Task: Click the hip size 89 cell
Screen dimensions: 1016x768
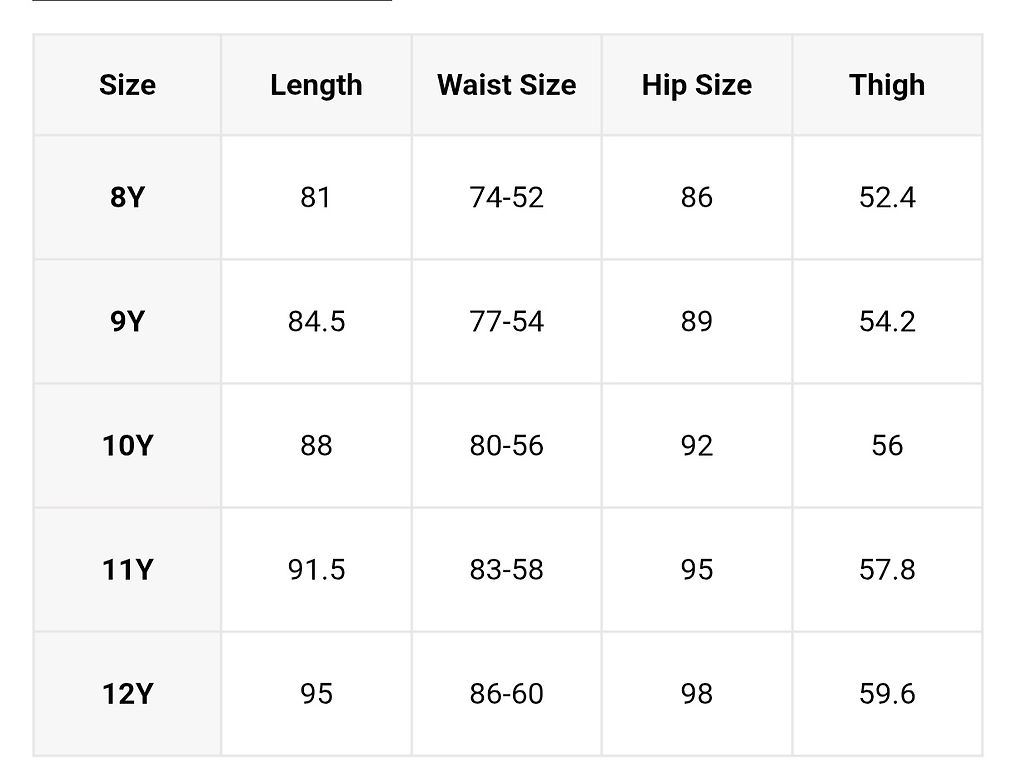Action: [x=696, y=321]
